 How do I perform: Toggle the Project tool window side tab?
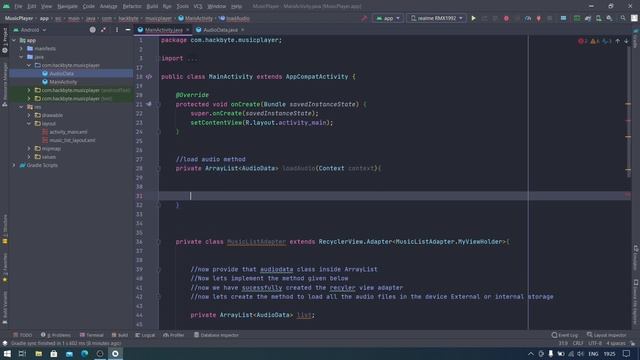tap(5, 41)
